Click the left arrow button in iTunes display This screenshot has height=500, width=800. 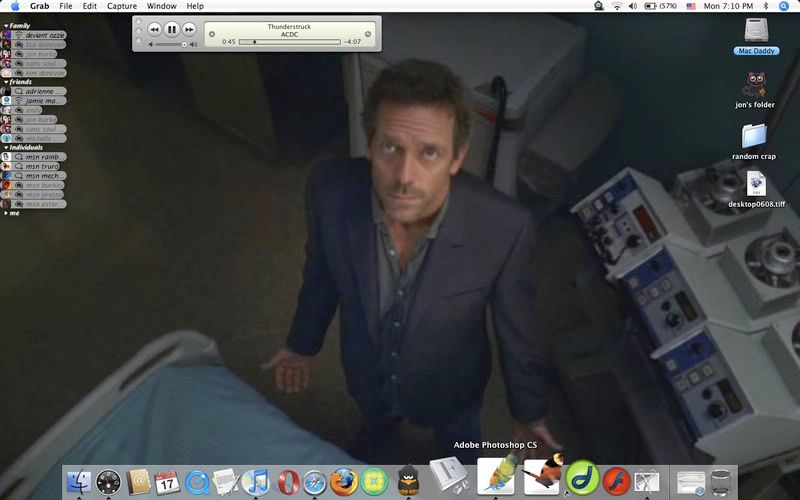(x=212, y=34)
